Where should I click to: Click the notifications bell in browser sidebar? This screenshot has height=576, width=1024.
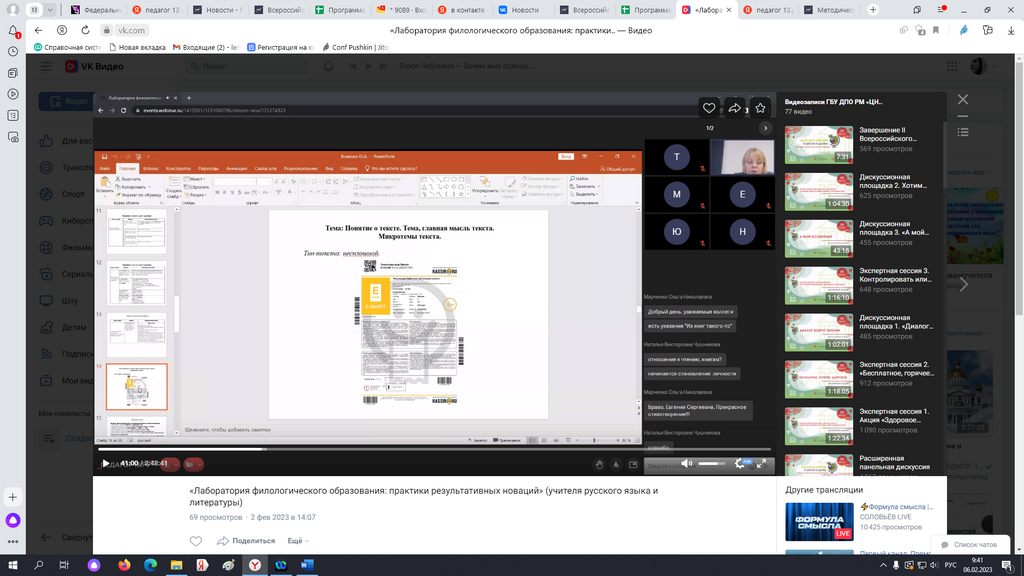click(x=13, y=31)
